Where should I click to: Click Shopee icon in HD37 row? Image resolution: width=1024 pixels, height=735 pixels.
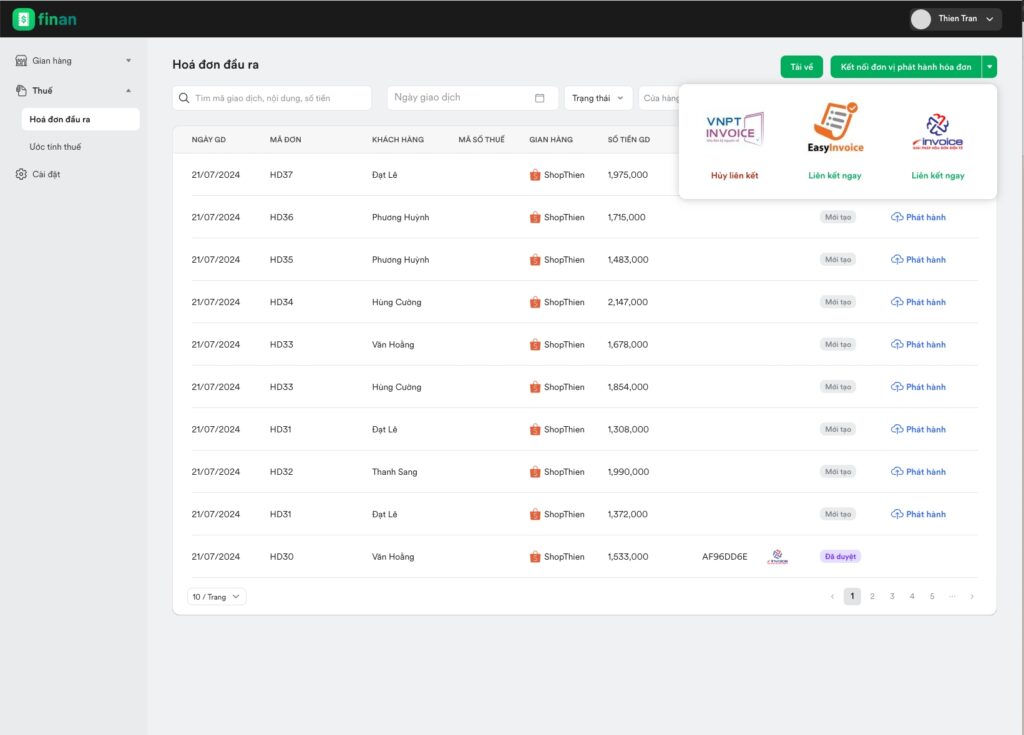535,175
